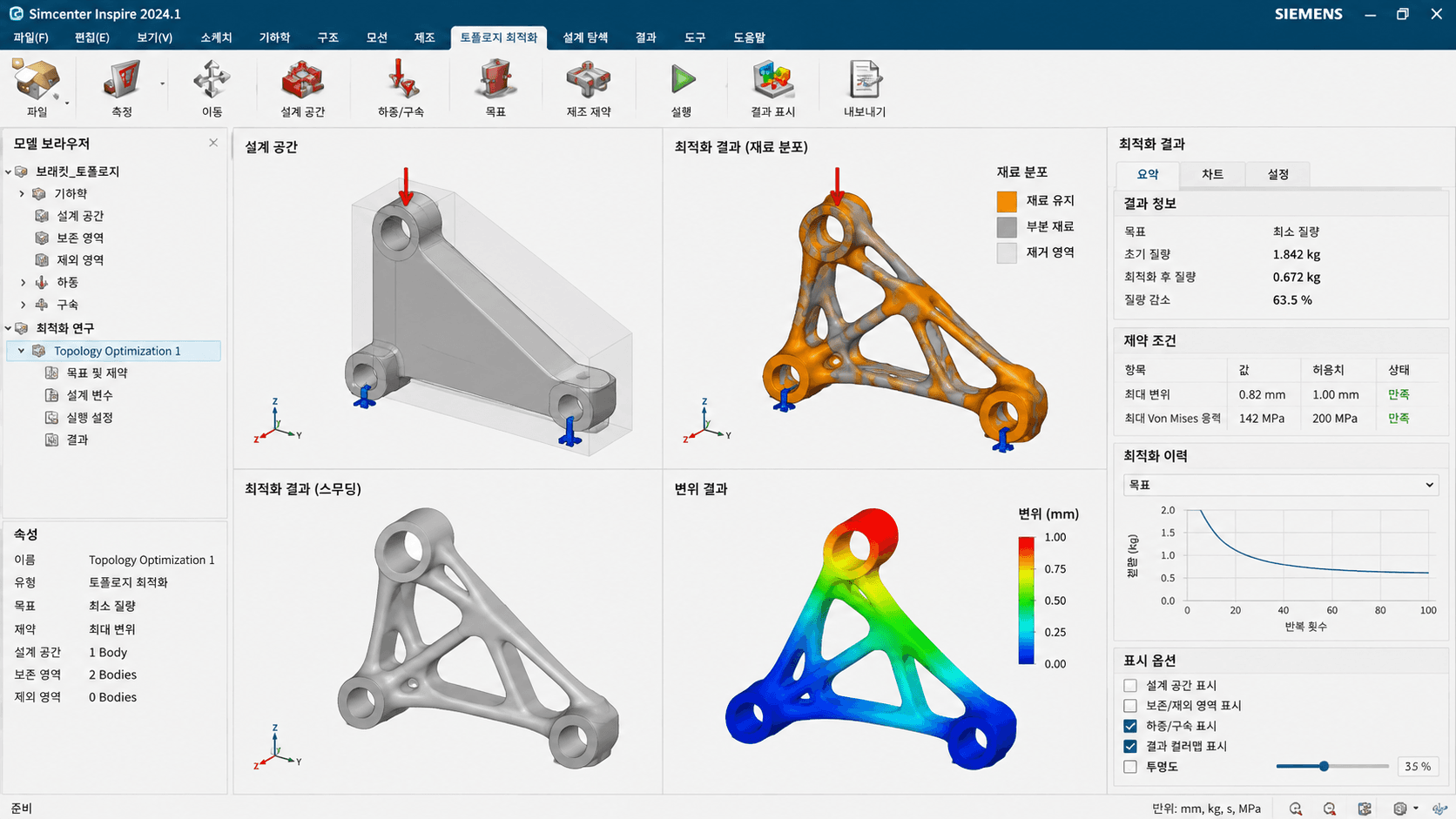Expand the 하중 tree node
The height and width of the screenshot is (819, 1456).
[23, 282]
